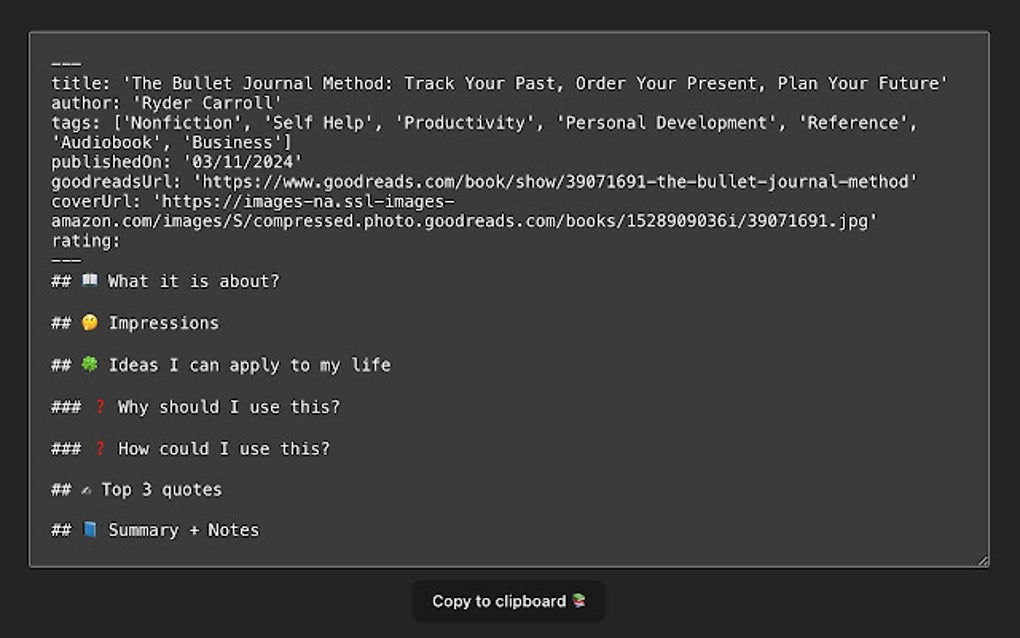Click the four-leaf clover emoji
Screen dimensions: 1020x638
point(90,365)
